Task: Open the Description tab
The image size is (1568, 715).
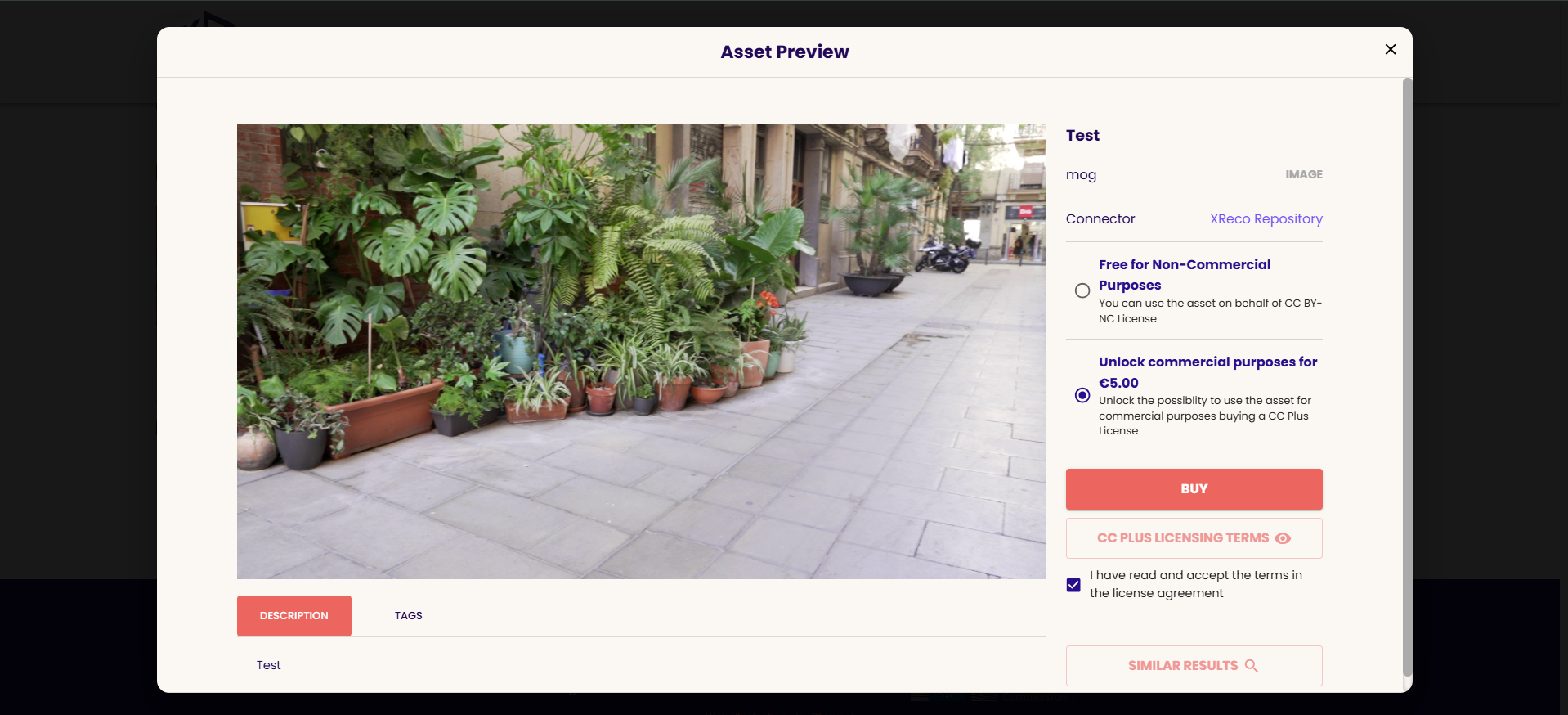Action: tap(294, 616)
